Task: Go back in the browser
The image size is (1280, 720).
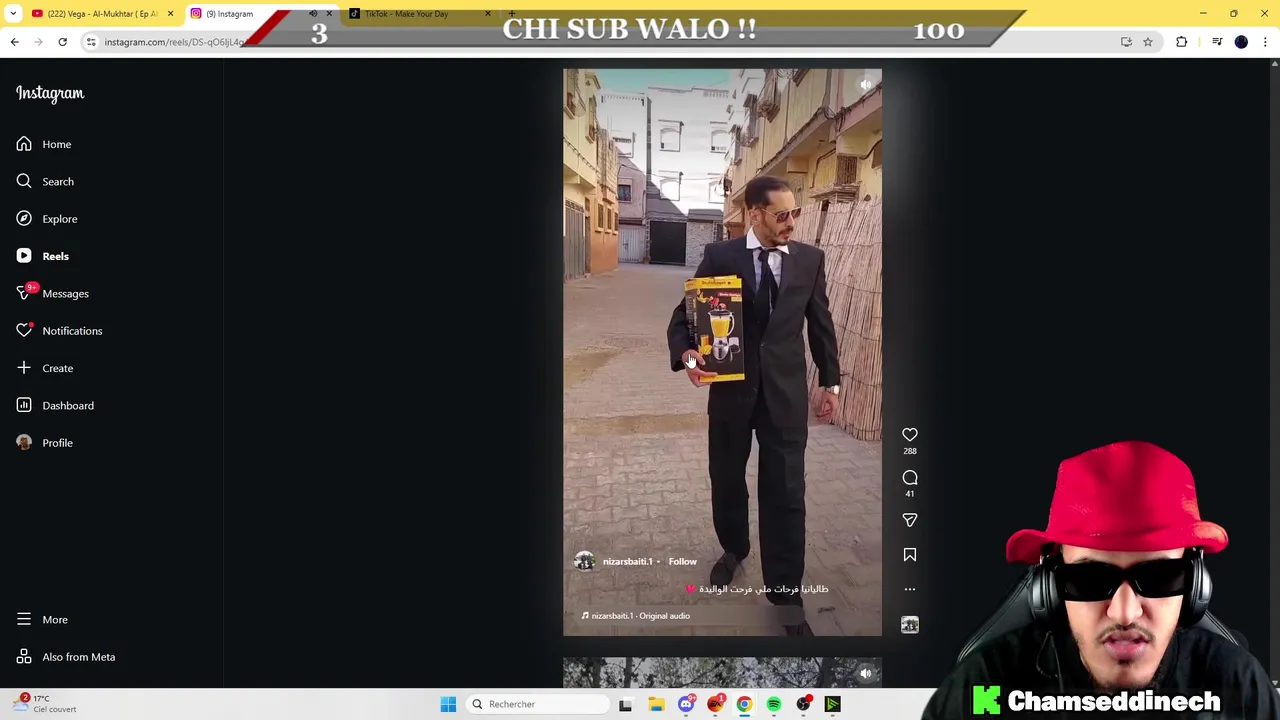Action: pos(14,42)
